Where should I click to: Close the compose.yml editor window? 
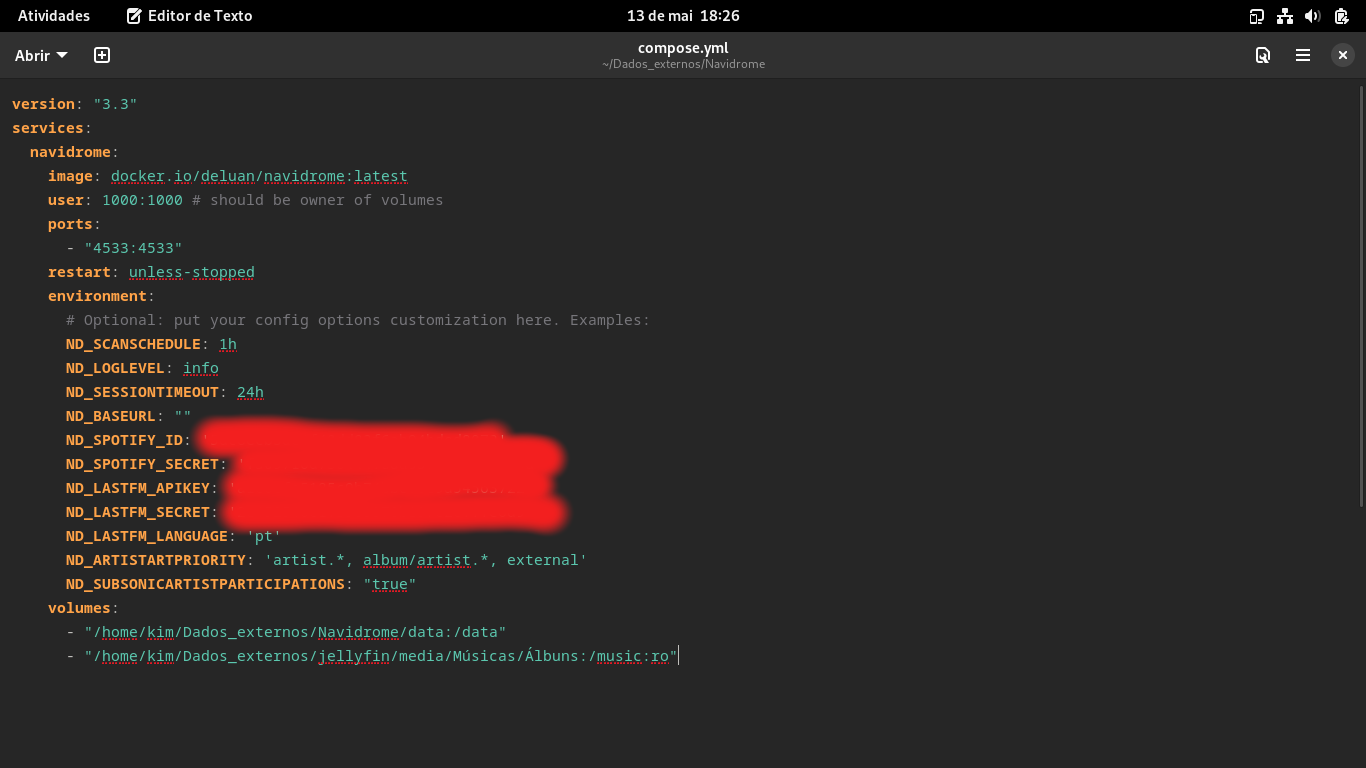1343,56
